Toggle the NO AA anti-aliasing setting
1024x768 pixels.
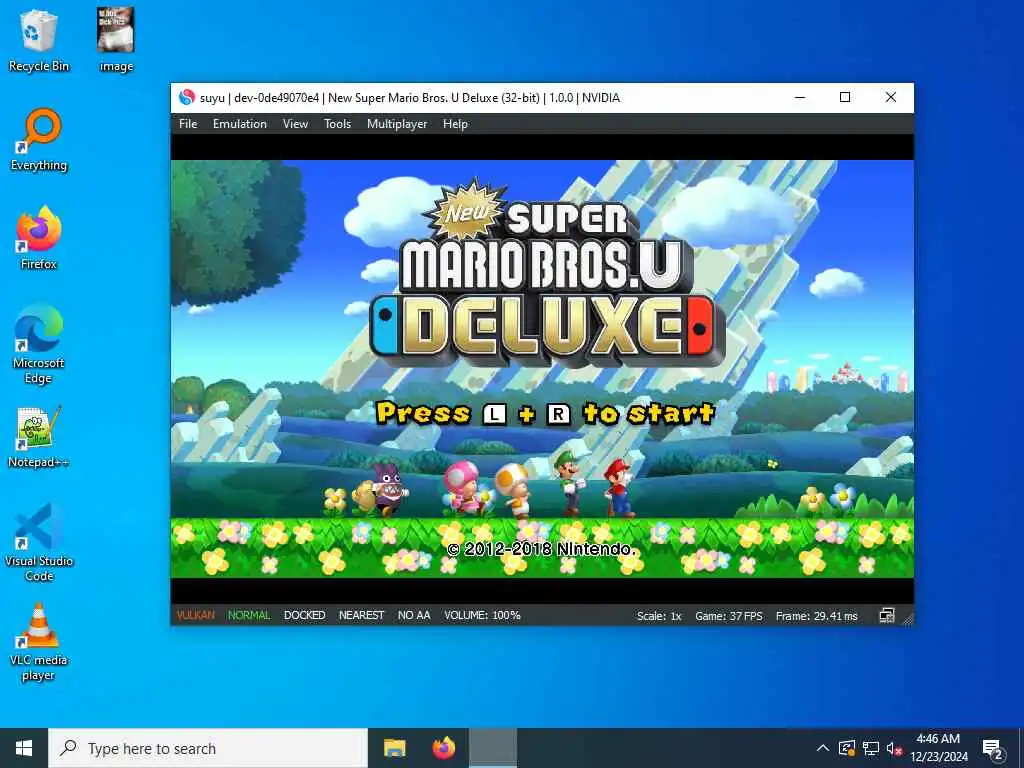414,615
